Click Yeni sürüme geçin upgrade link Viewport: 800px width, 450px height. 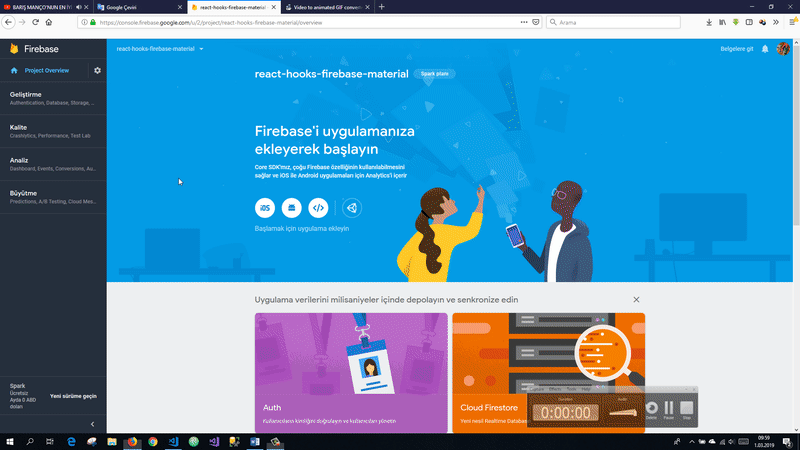tap(73, 396)
